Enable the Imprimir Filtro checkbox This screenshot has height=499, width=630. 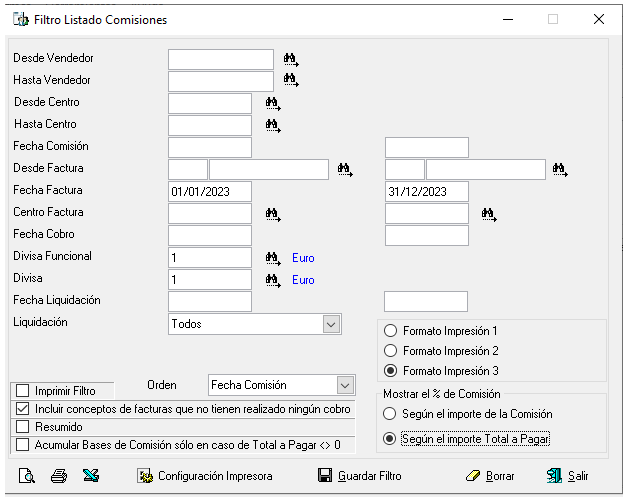click(x=22, y=391)
